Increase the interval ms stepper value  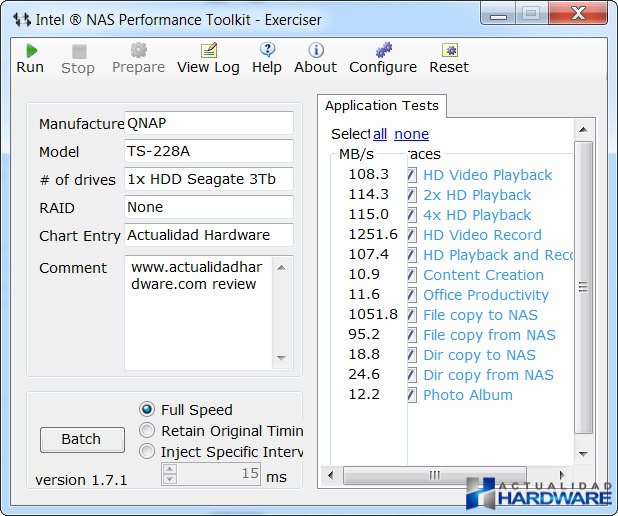(170, 470)
